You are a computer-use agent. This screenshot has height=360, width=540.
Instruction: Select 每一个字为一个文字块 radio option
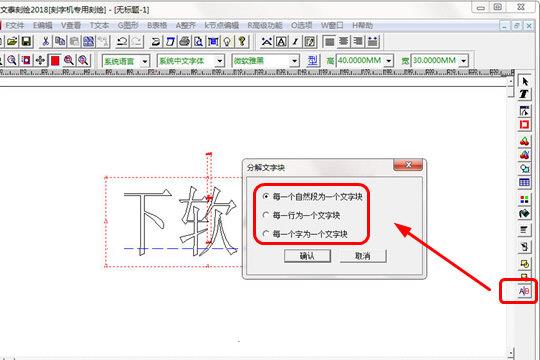[x=305, y=234]
